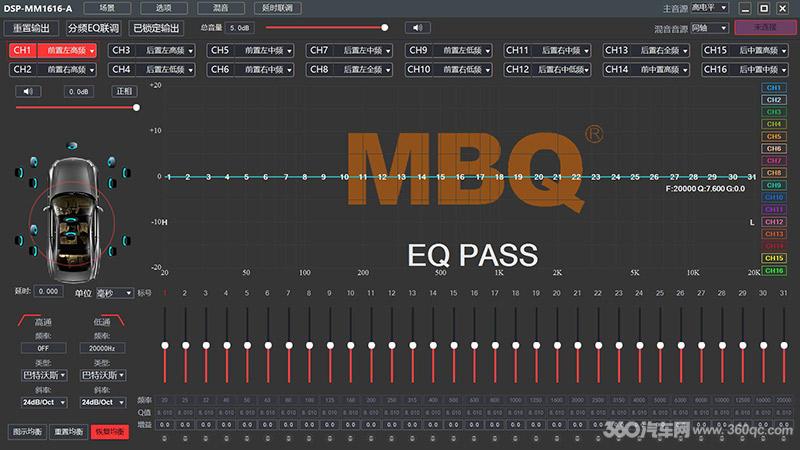Mute the master volume speaker icon
This screenshot has height=450, width=800.
(417, 28)
